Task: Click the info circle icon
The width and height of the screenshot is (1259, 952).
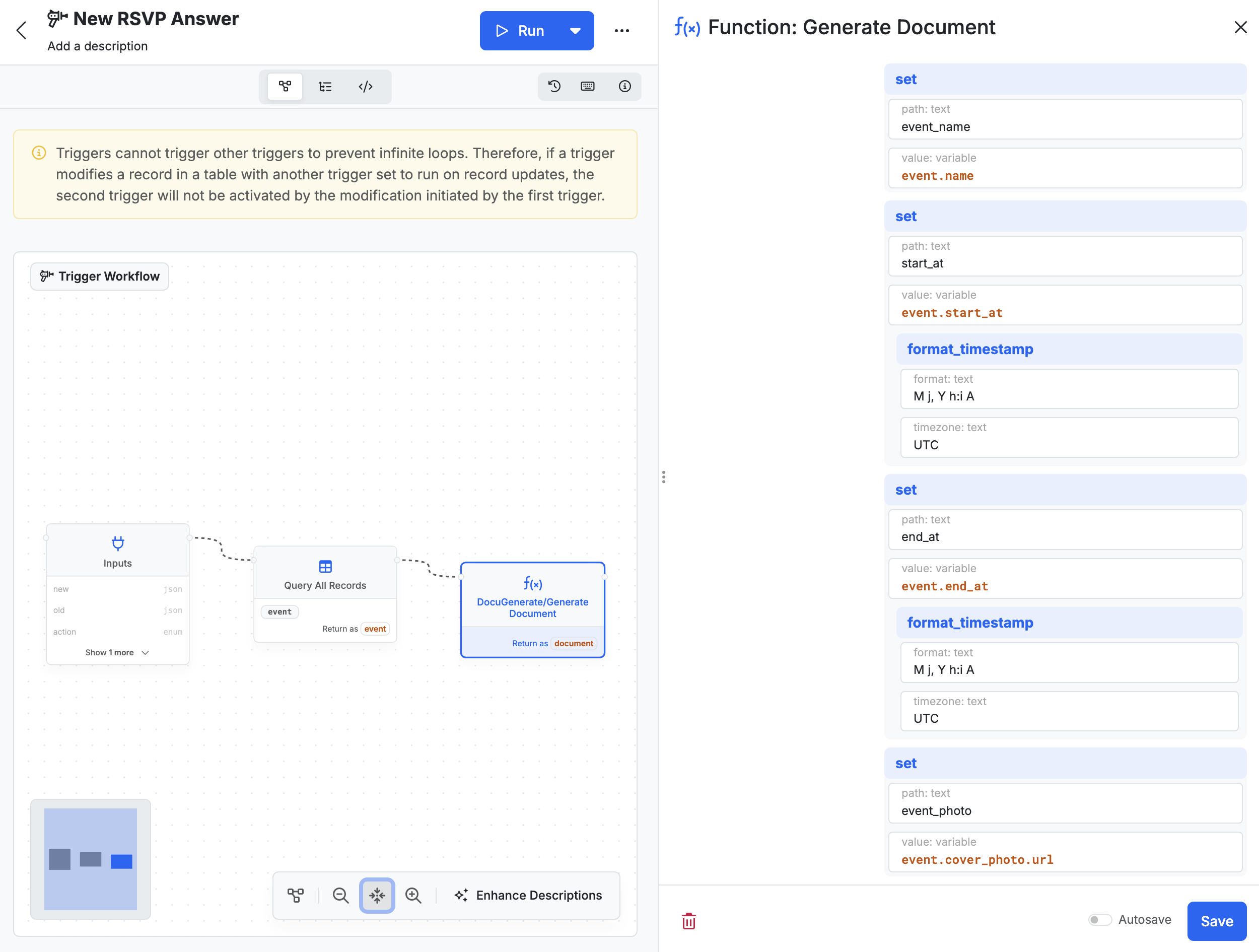Action: (624, 86)
